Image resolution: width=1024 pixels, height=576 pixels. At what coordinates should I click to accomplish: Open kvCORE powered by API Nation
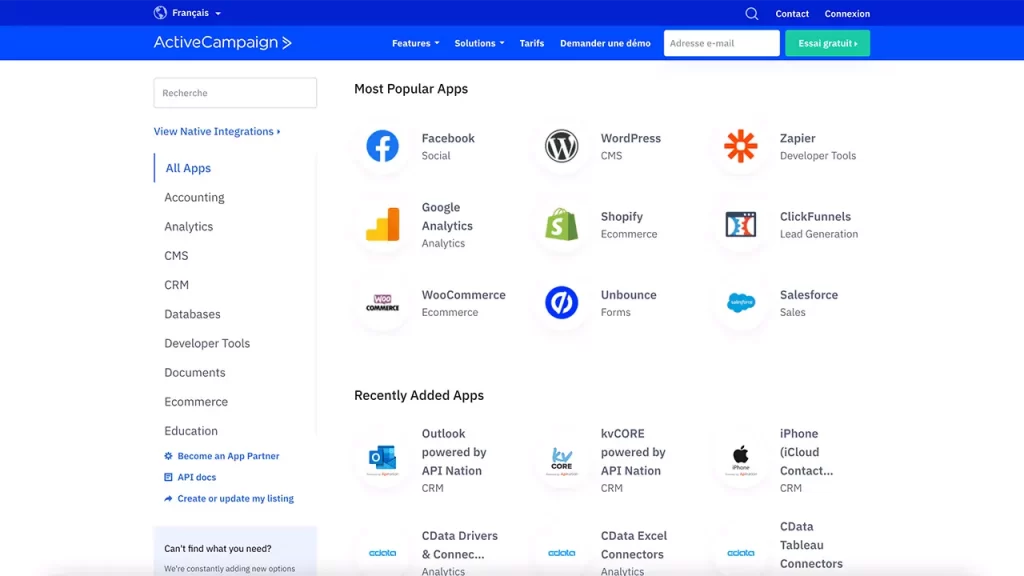pos(633,452)
